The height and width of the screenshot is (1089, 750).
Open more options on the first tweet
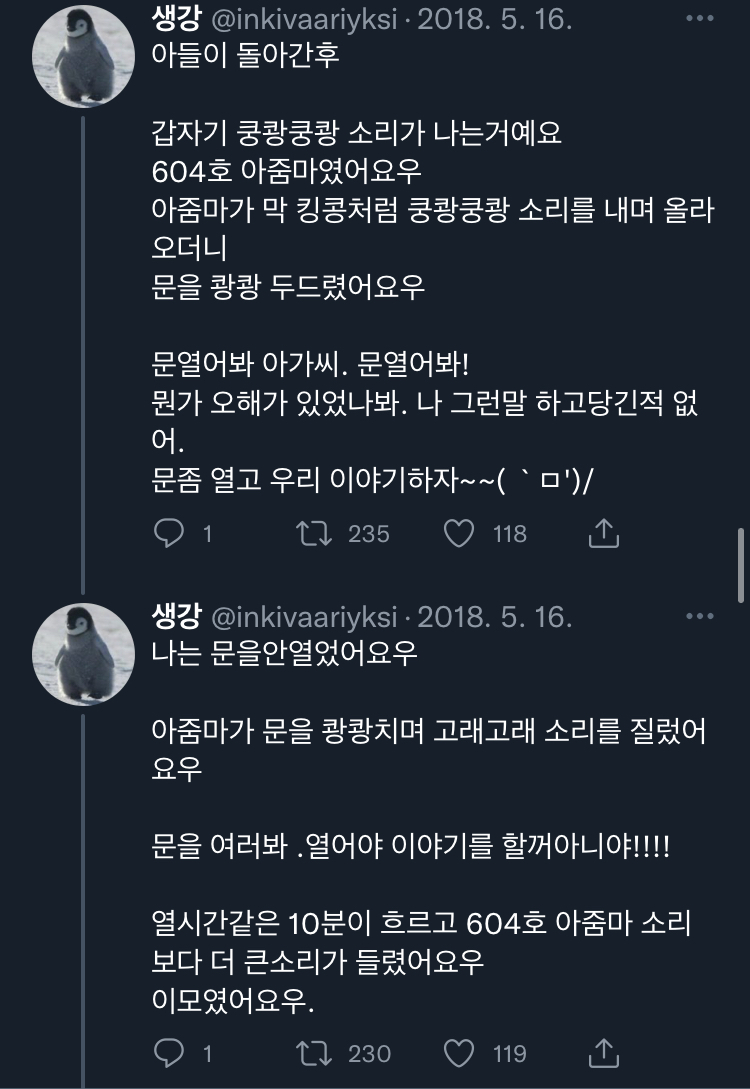699,18
